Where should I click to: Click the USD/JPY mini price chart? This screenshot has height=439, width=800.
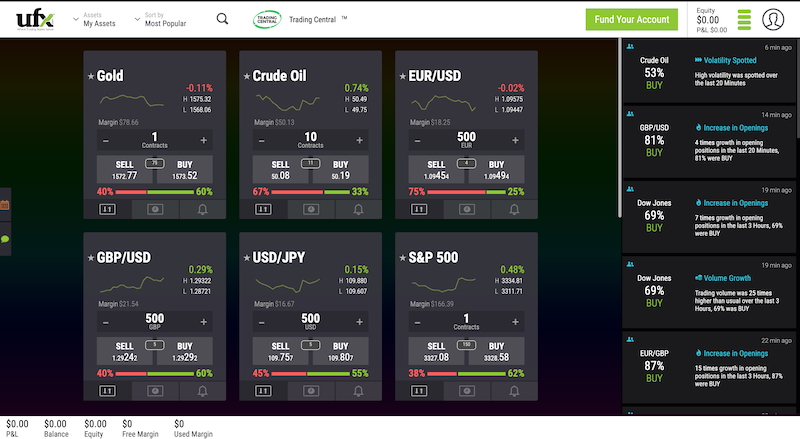tap(288, 285)
